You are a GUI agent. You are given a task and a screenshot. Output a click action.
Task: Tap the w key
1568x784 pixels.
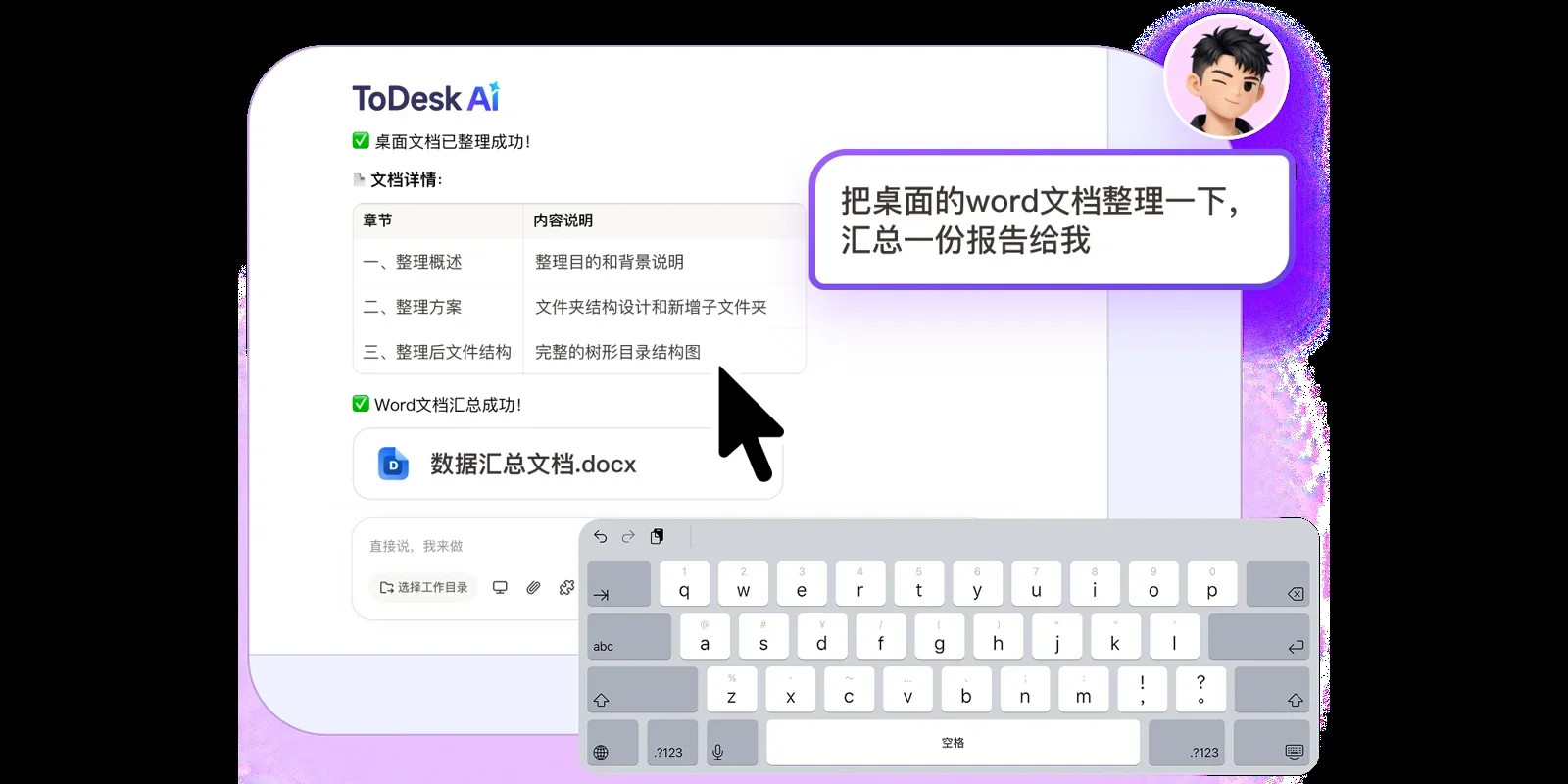(743, 584)
